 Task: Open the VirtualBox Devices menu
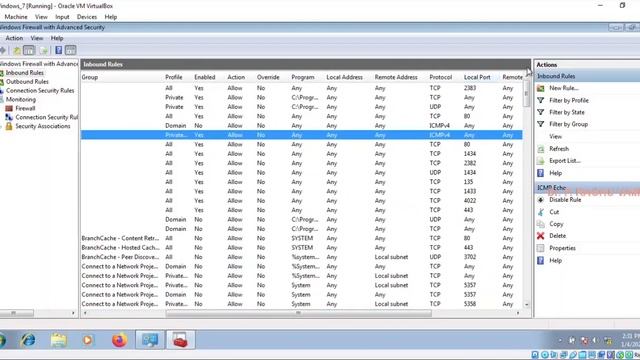tap(87, 17)
